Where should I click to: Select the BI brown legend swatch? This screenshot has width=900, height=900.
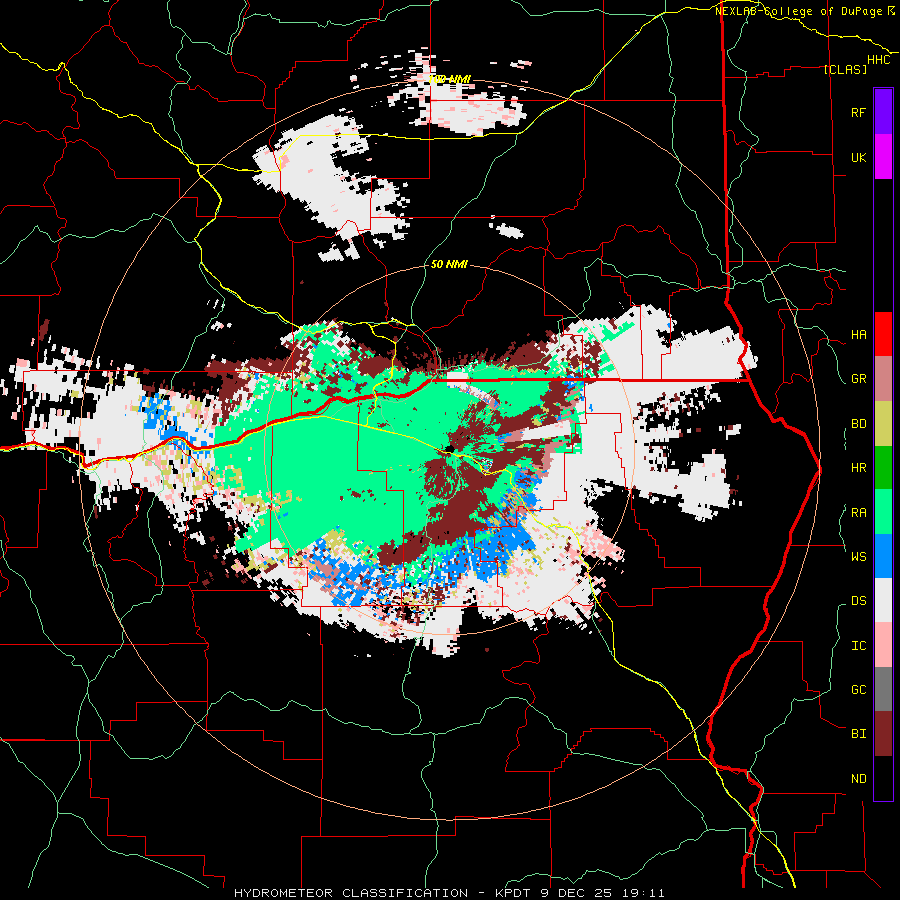point(883,734)
